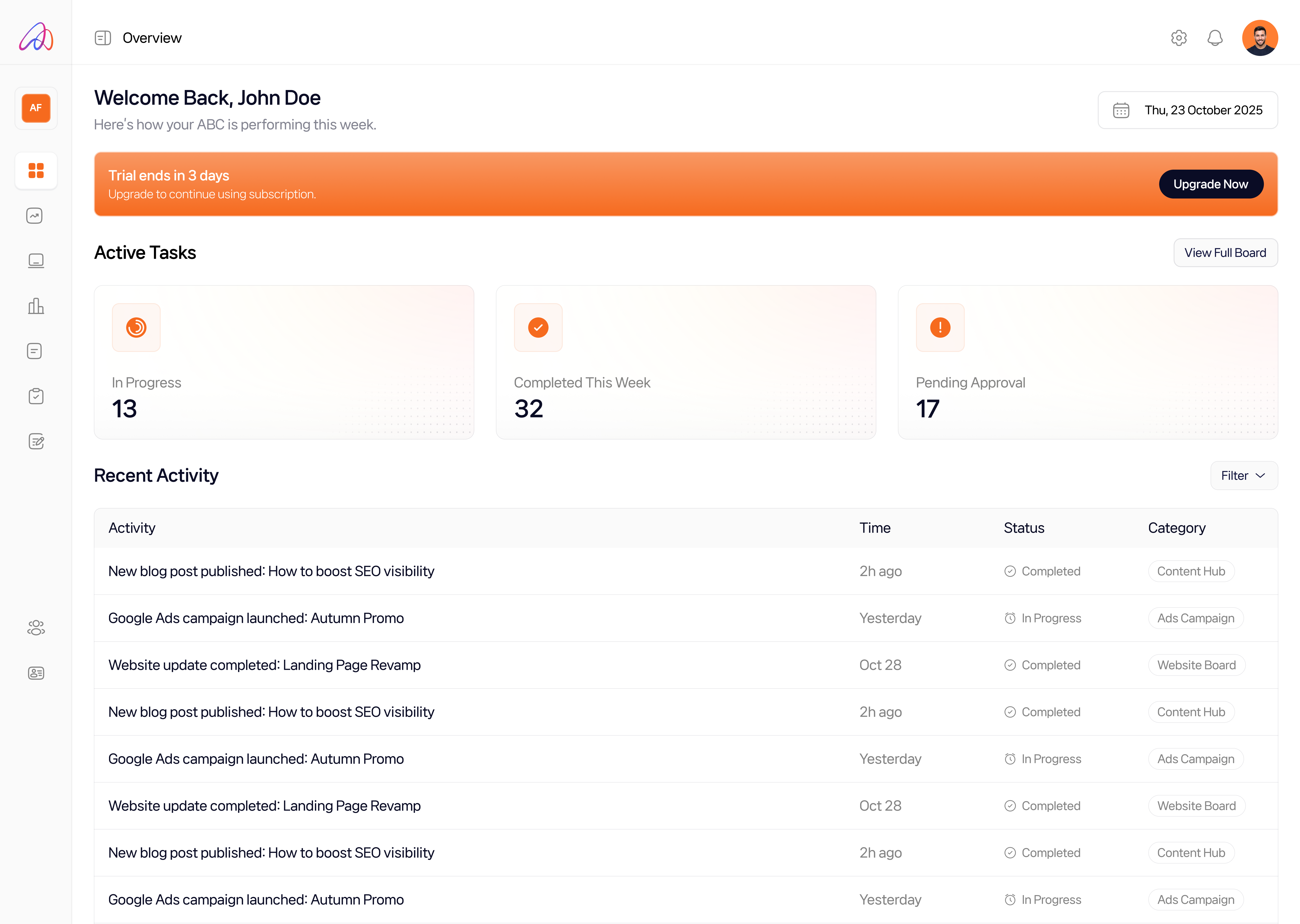Open notifications via the bell icon

pyautogui.click(x=1215, y=37)
